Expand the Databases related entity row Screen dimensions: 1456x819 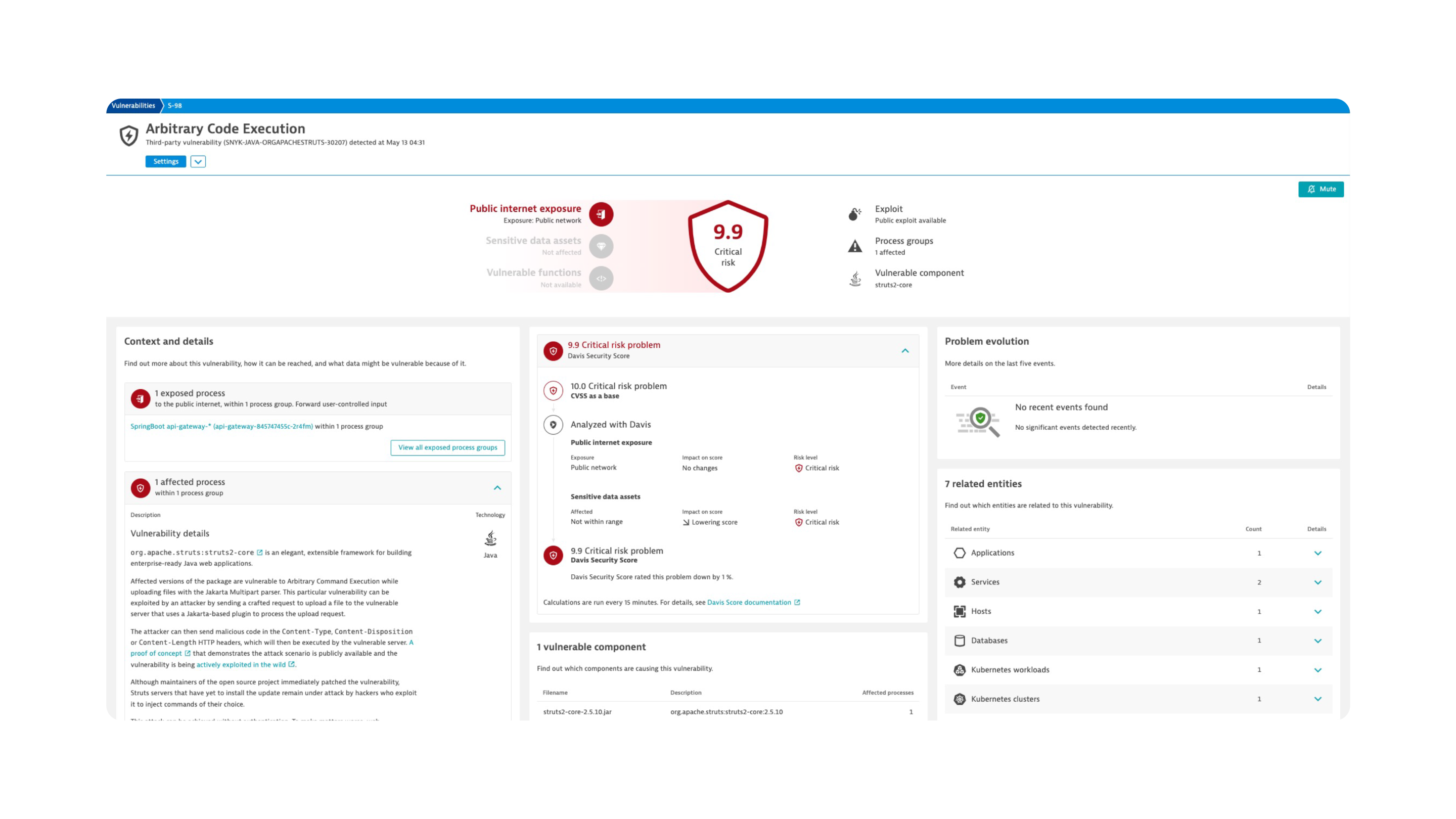click(x=1317, y=641)
